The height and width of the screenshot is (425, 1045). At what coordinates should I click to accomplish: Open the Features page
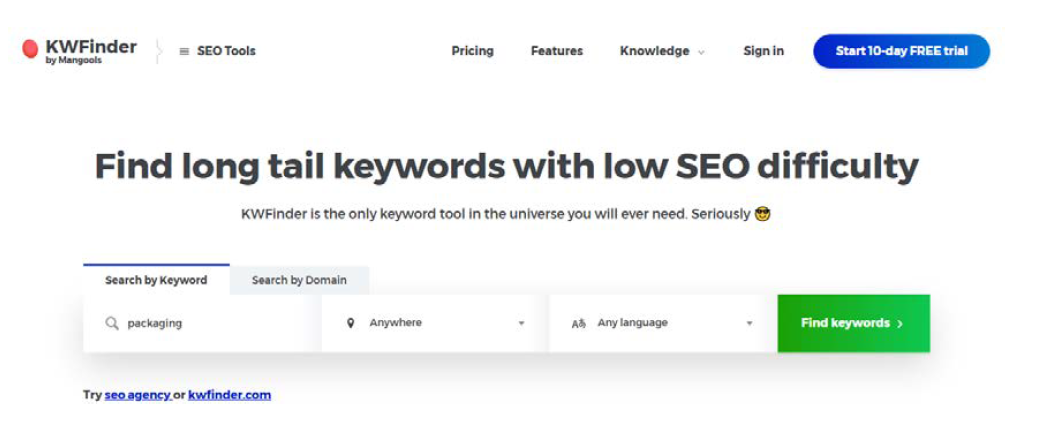coord(556,51)
